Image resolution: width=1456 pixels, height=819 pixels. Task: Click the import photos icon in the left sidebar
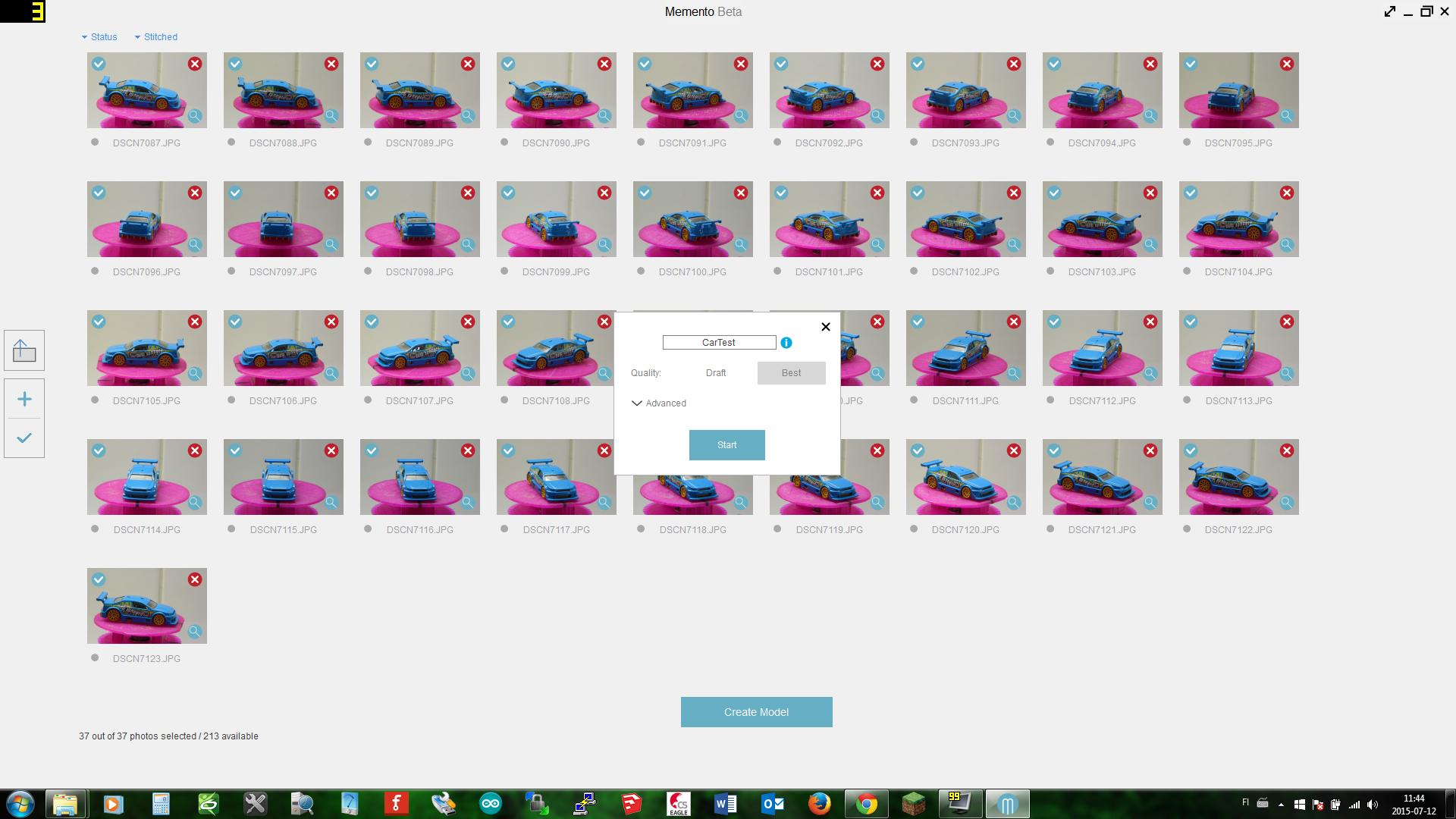(24, 350)
